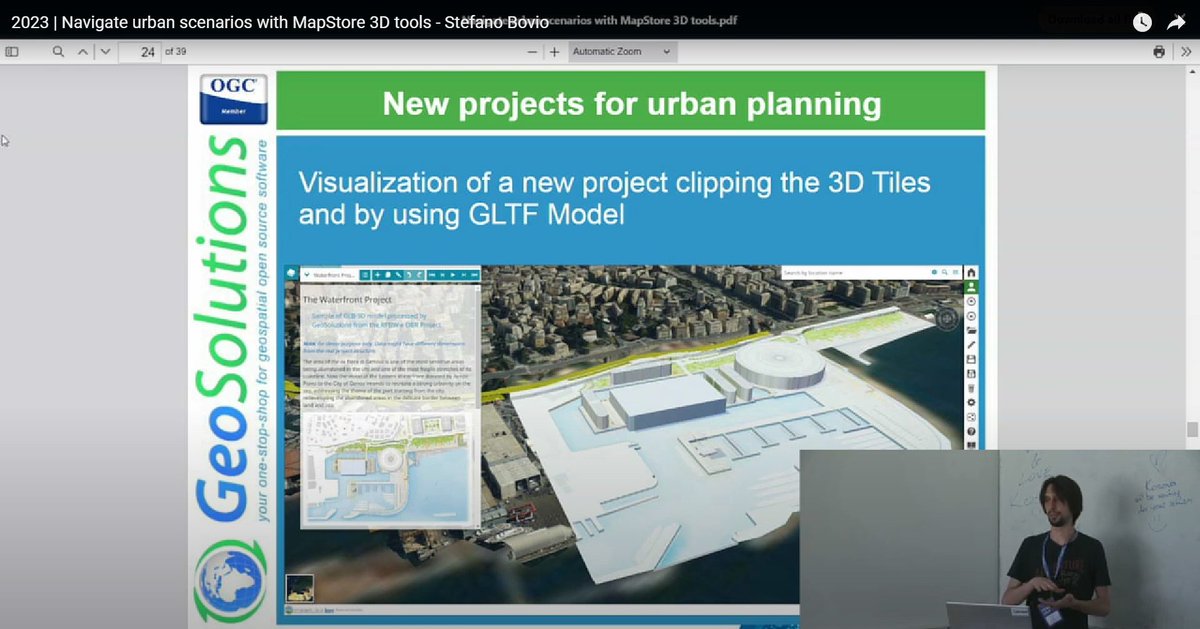
Task: Click the Home icon in MapStore sidebar
Action: tap(971, 273)
